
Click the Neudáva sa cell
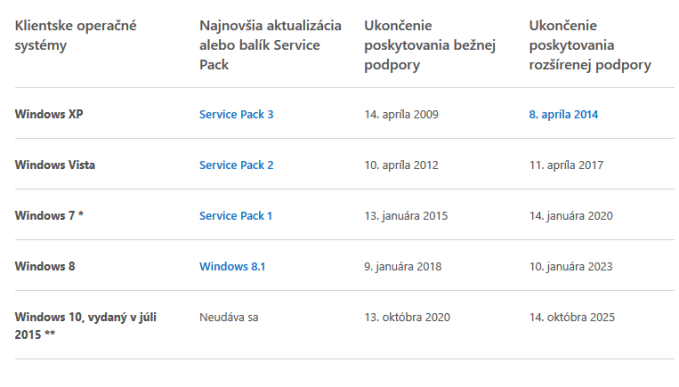[229, 317]
